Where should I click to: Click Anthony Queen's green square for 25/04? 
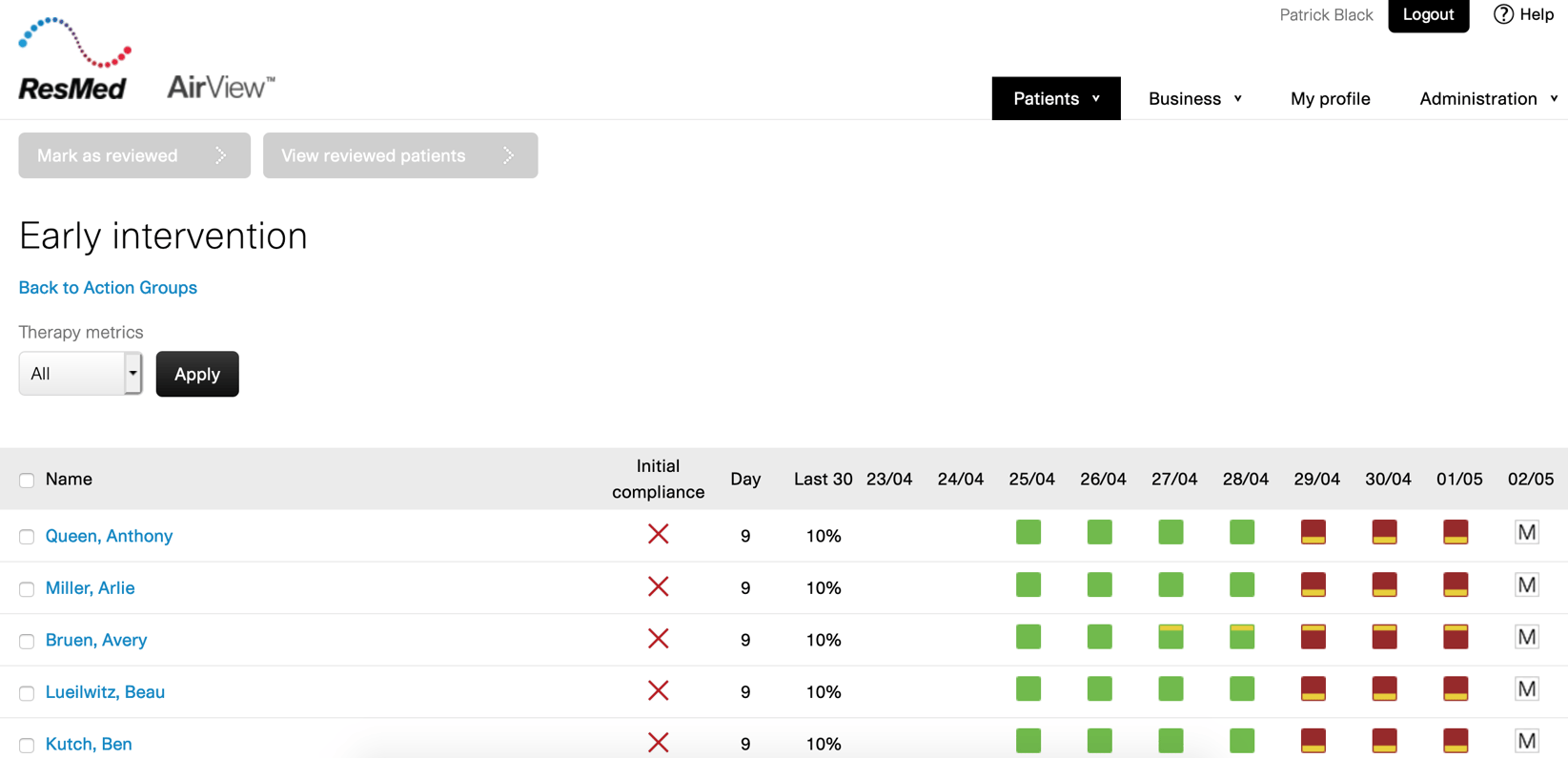point(1028,532)
